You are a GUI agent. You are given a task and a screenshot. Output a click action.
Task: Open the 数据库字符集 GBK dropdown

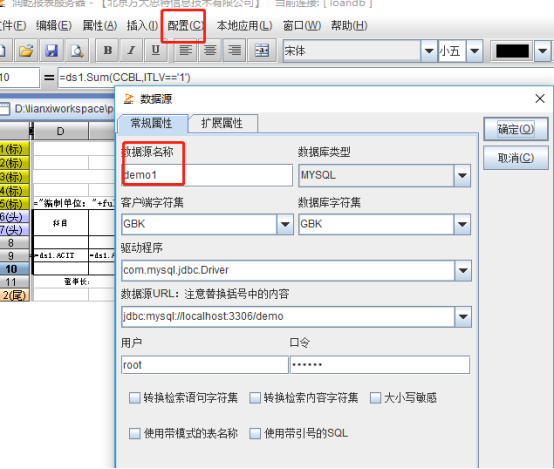pos(462,224)
